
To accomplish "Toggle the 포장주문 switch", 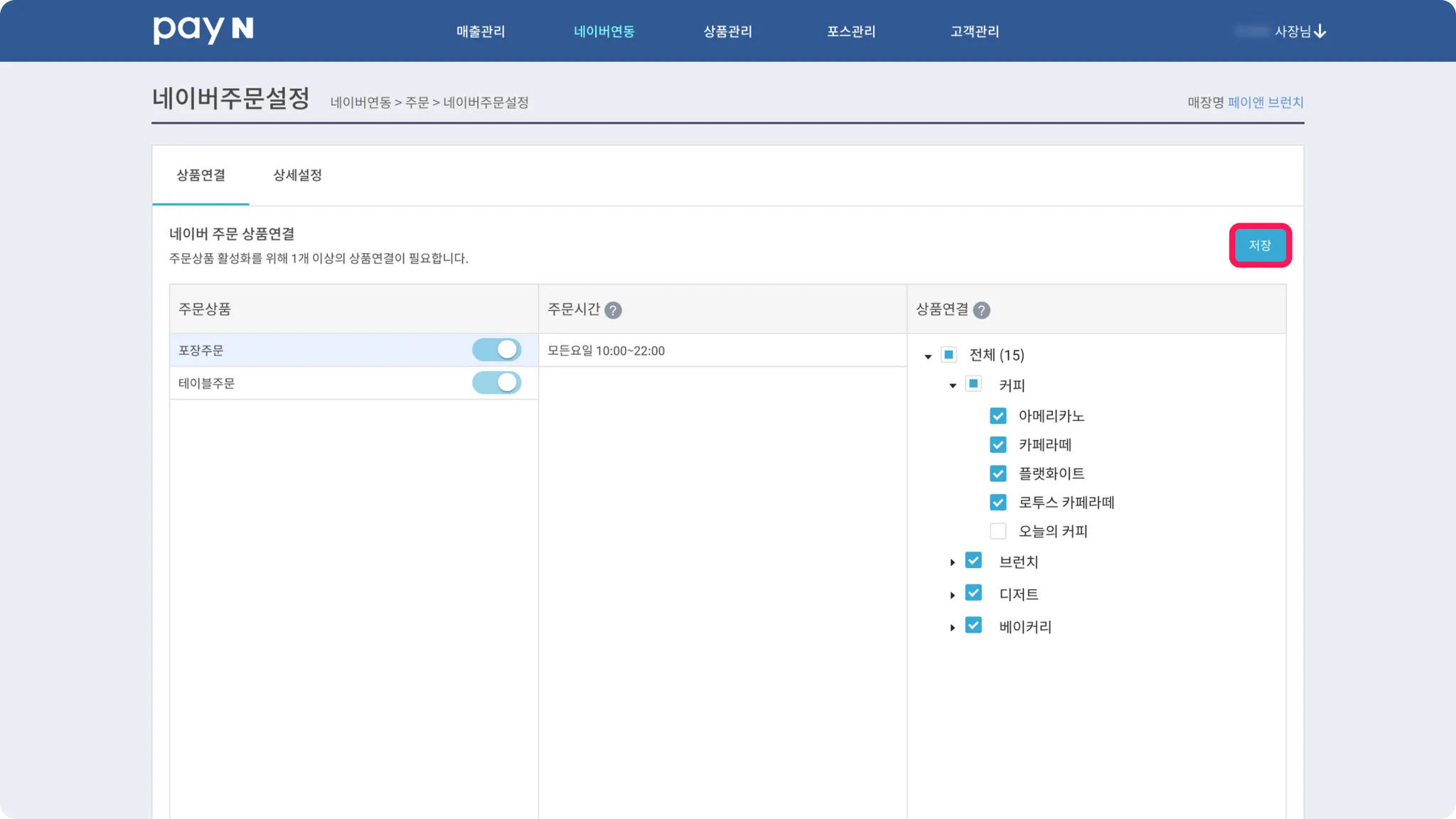I will [496, 350].
